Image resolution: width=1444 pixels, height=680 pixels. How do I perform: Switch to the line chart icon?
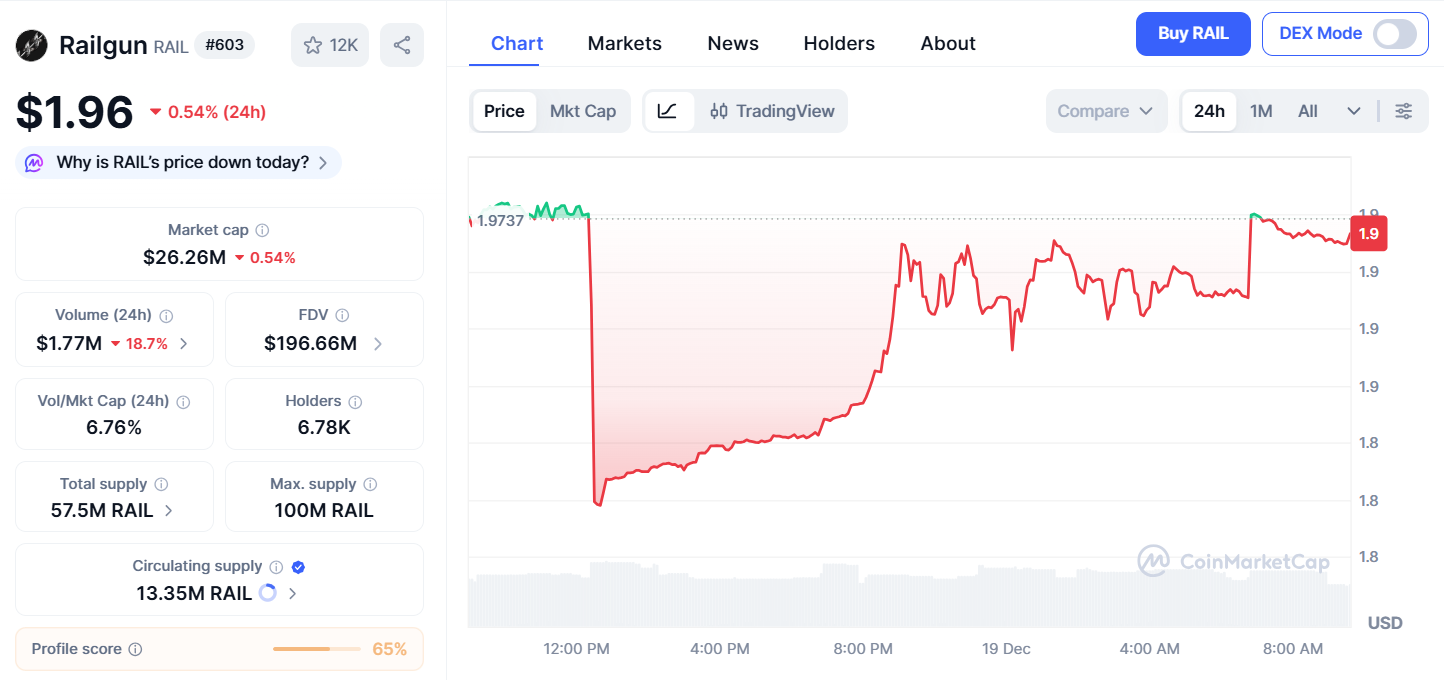click(668, 111)
